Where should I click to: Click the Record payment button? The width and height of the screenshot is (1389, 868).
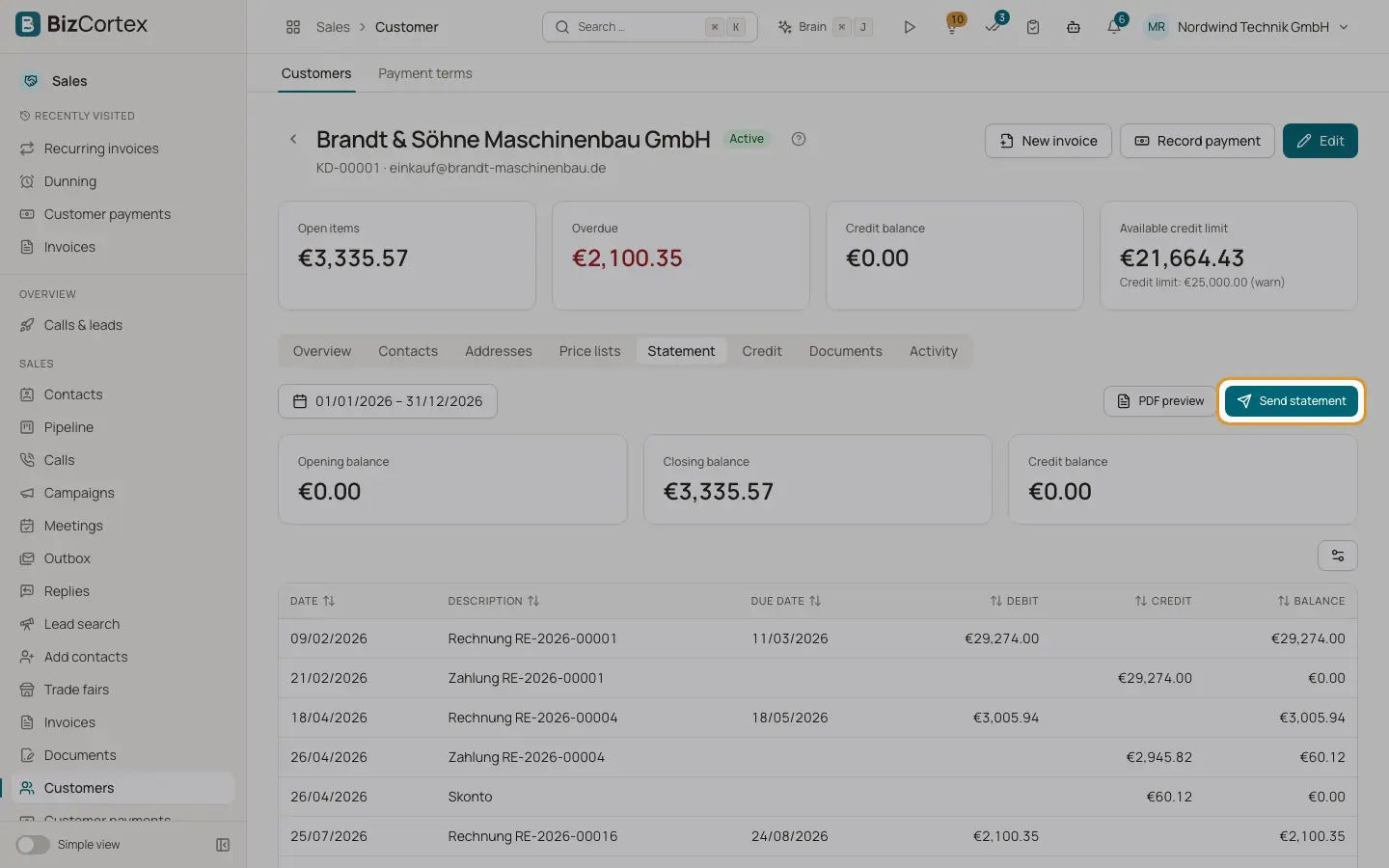click(1197, 141)
